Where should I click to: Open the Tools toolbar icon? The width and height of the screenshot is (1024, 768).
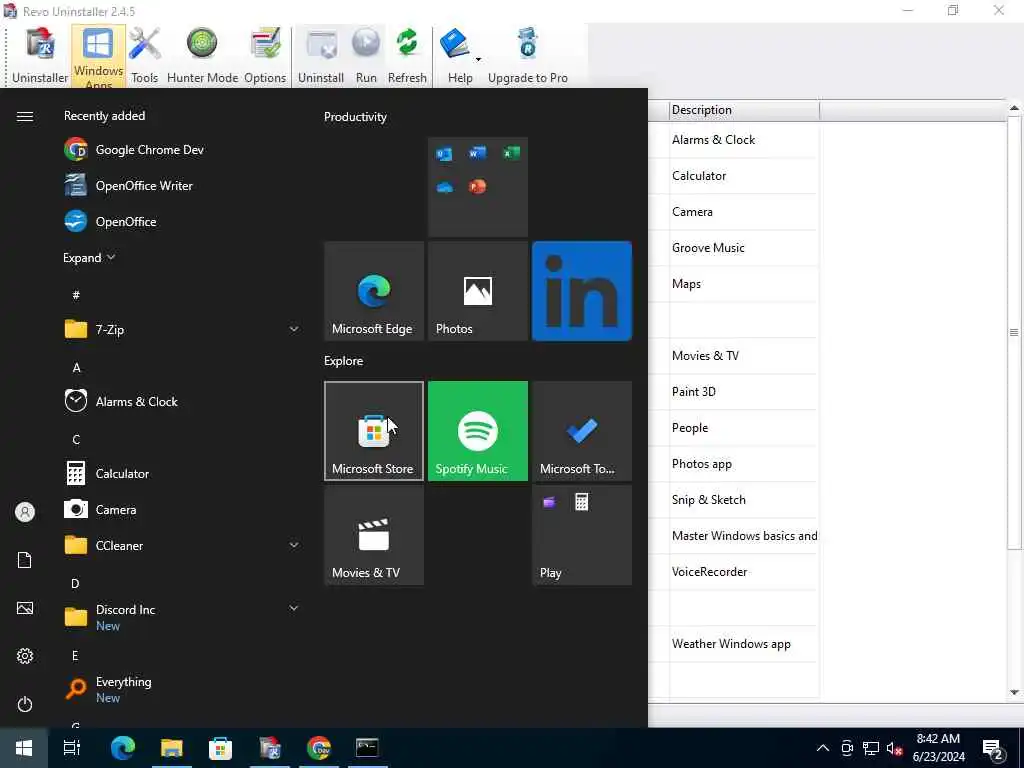coord(144,56)
